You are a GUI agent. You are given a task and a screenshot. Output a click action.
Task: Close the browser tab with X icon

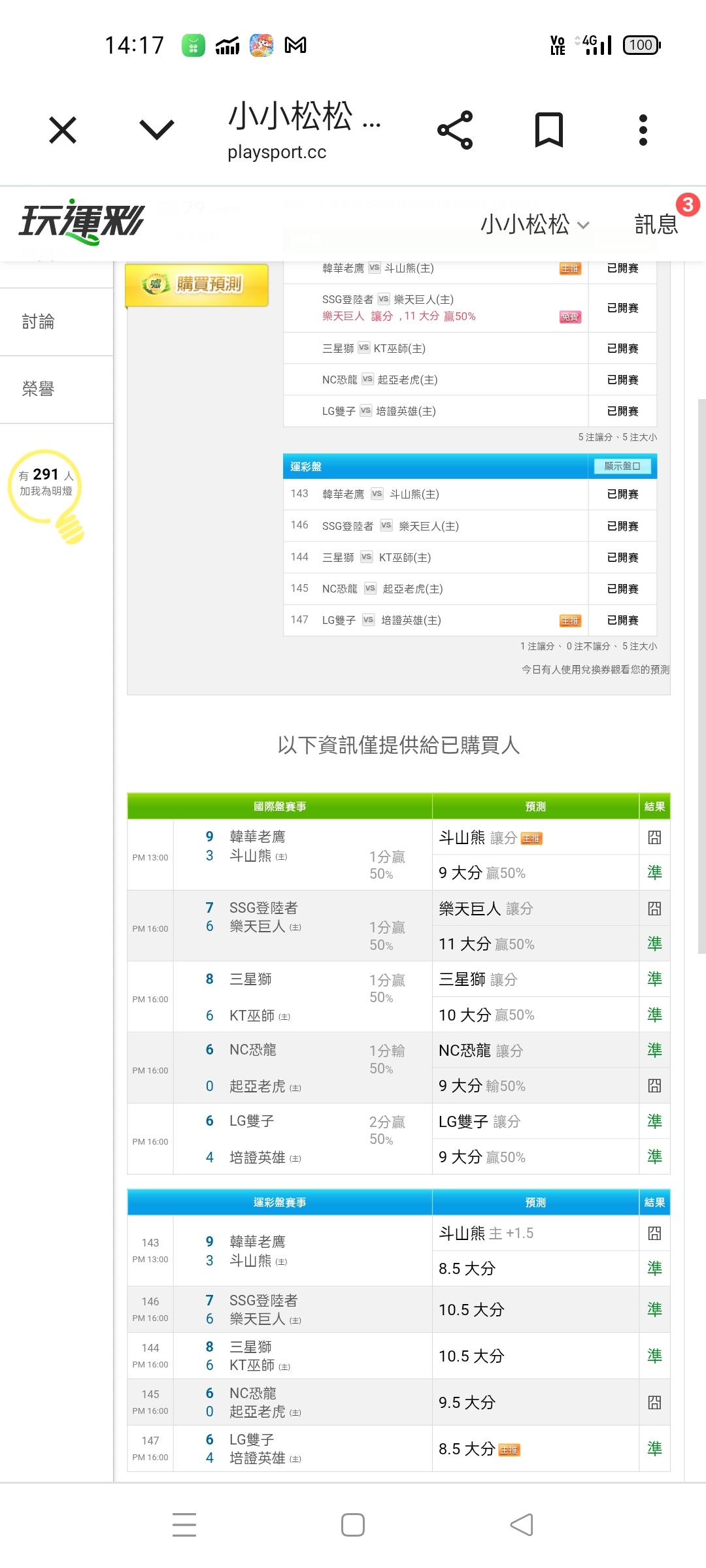(63, 130)
